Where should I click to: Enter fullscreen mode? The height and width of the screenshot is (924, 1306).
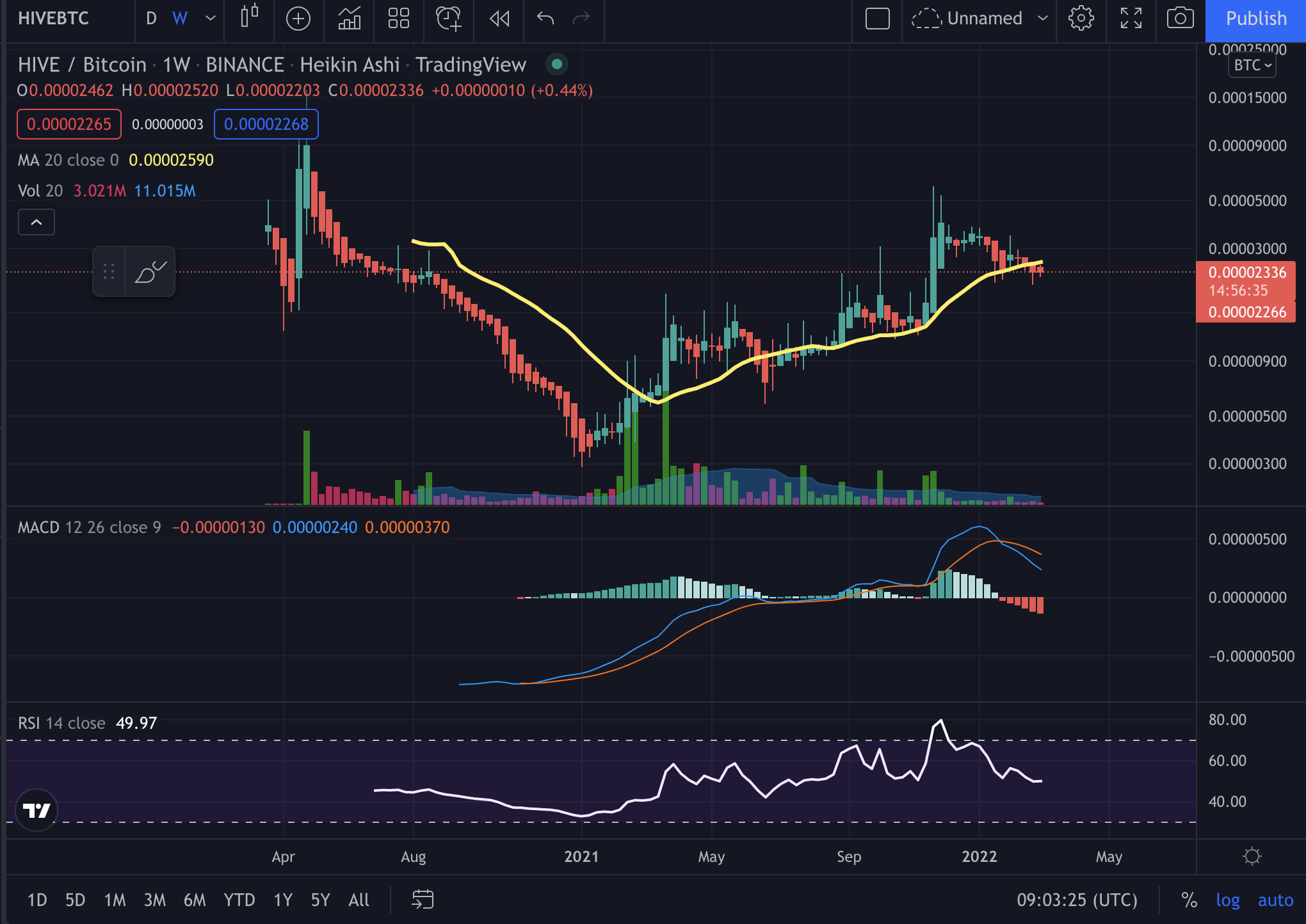[x=1131, y=19]
